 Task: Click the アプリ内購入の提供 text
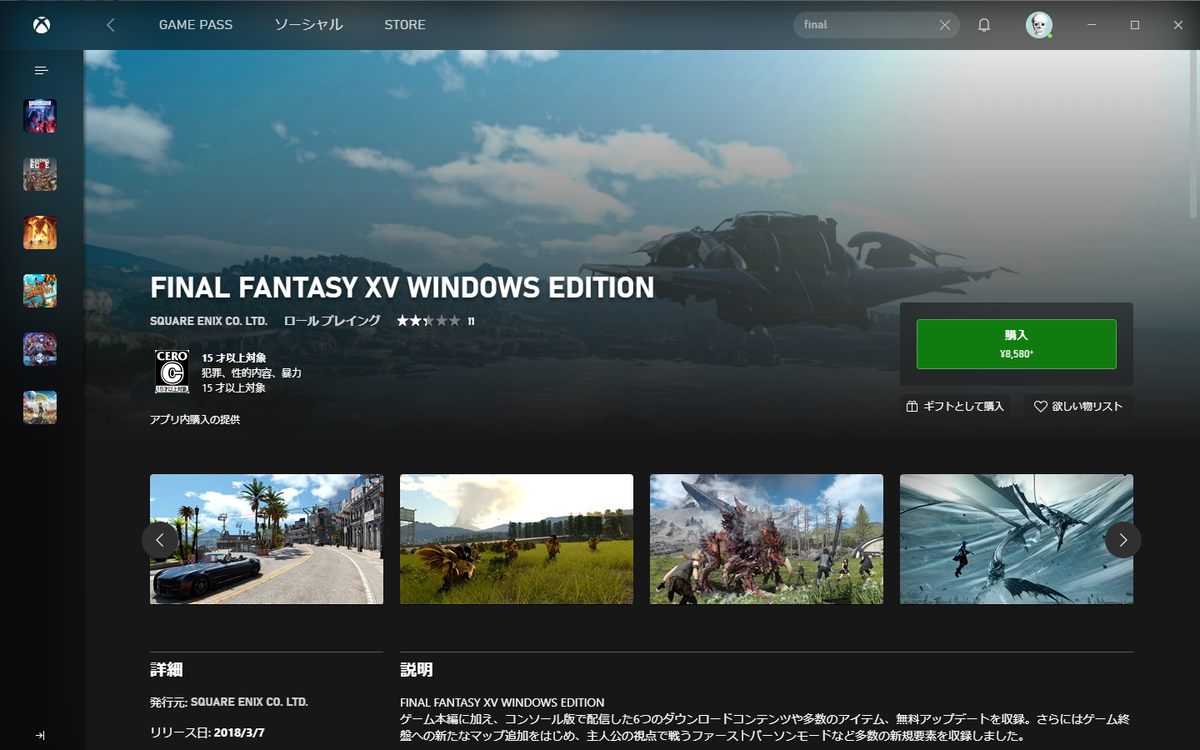[195, 420]
